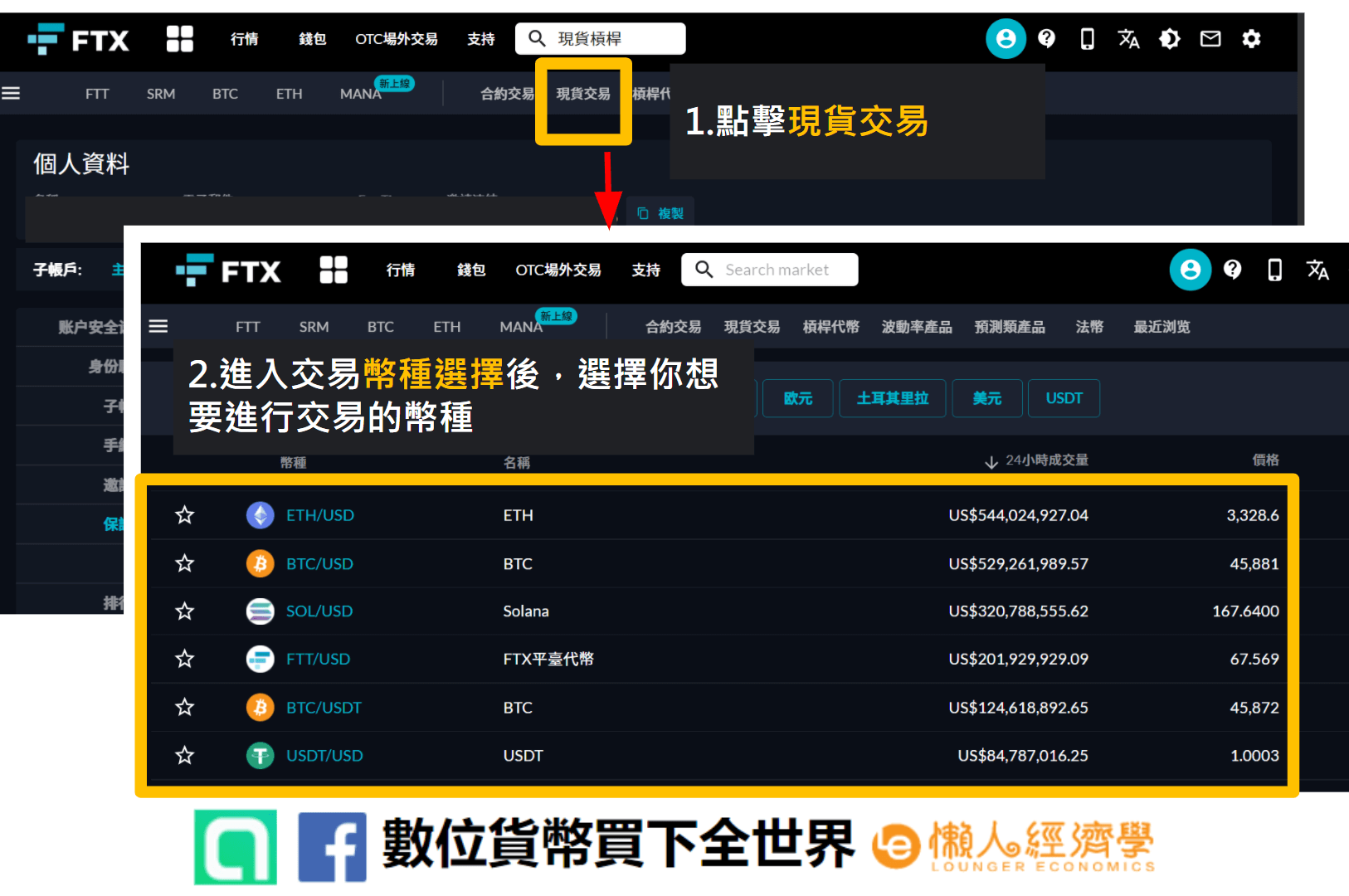
Task: Open the BTC/USDT market link
Action: [324, 708]
